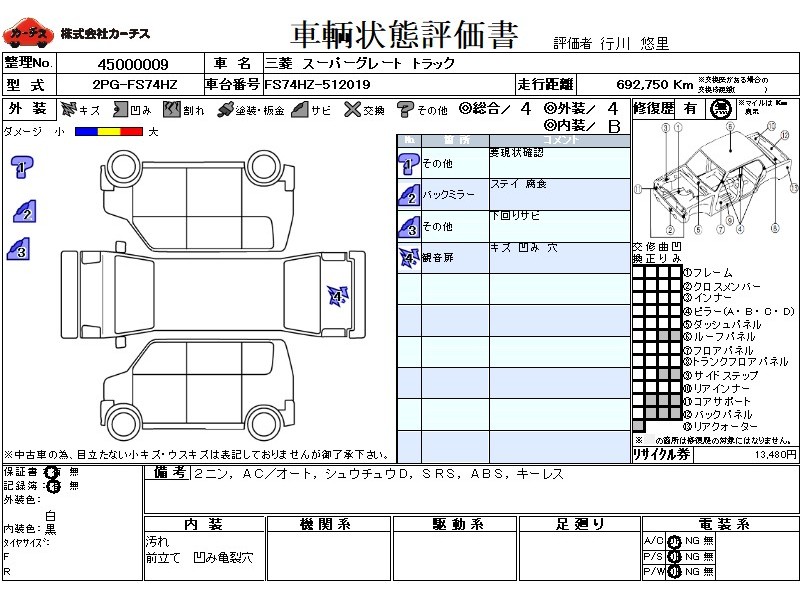Click the interior note 汚れ
Screen dimensions: 800x600
(157, 541)
